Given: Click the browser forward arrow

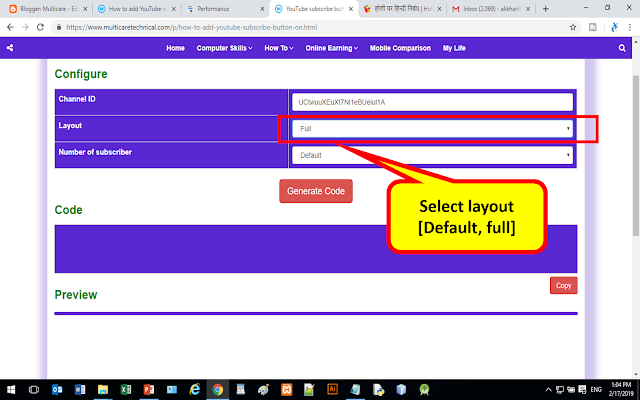Looking at the screenshot, I should (25, 27).
